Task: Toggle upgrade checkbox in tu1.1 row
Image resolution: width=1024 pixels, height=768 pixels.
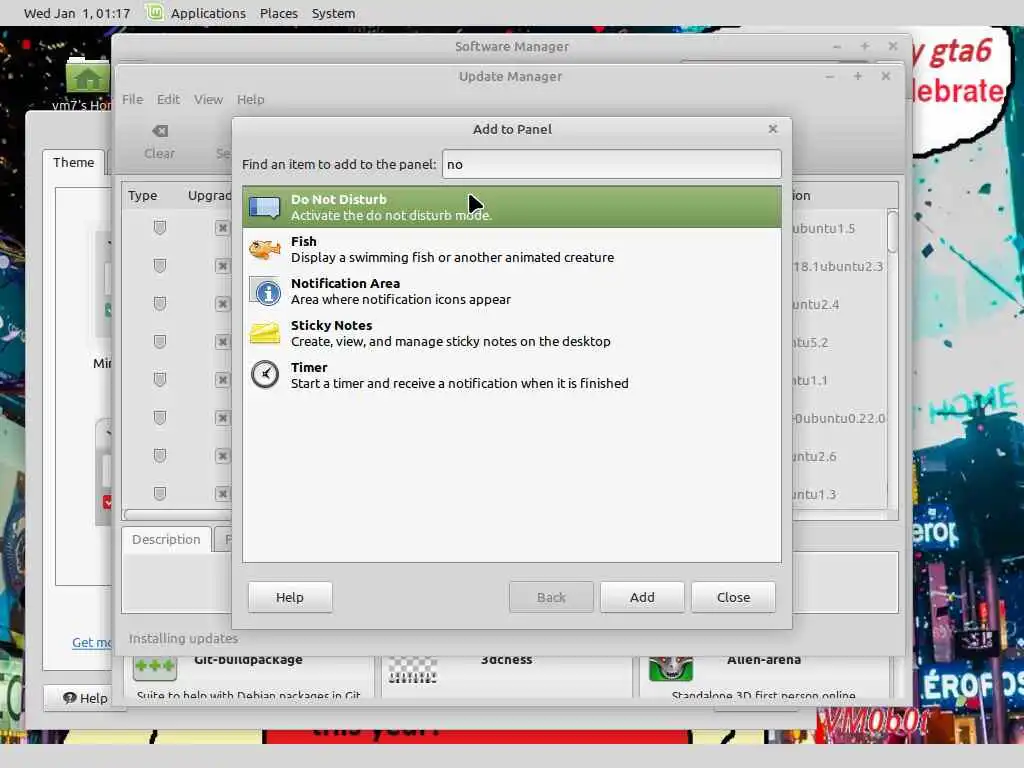Action: point(222,379)
